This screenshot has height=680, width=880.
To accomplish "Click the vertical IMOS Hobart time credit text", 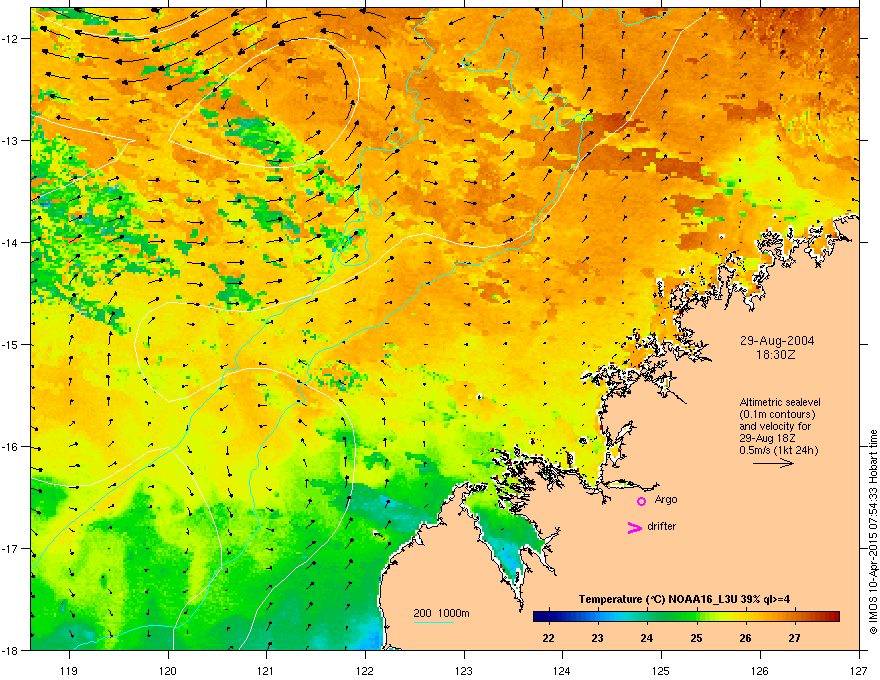I will (873, 532).
